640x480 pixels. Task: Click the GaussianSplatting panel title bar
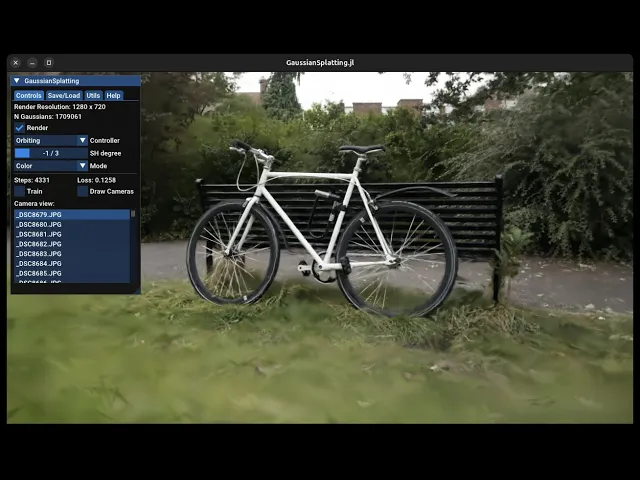(x=76, y=81)
